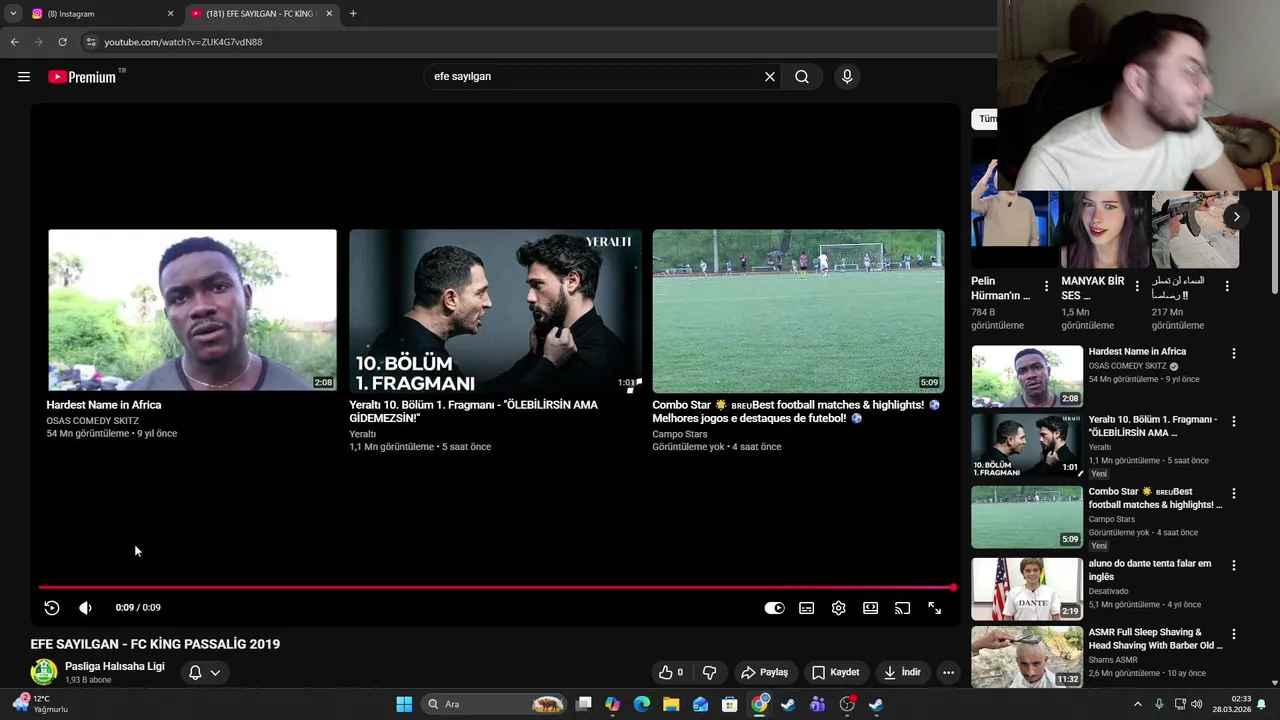Open Hardest Name in Africa endscreen thumbnail

point(192,310)
